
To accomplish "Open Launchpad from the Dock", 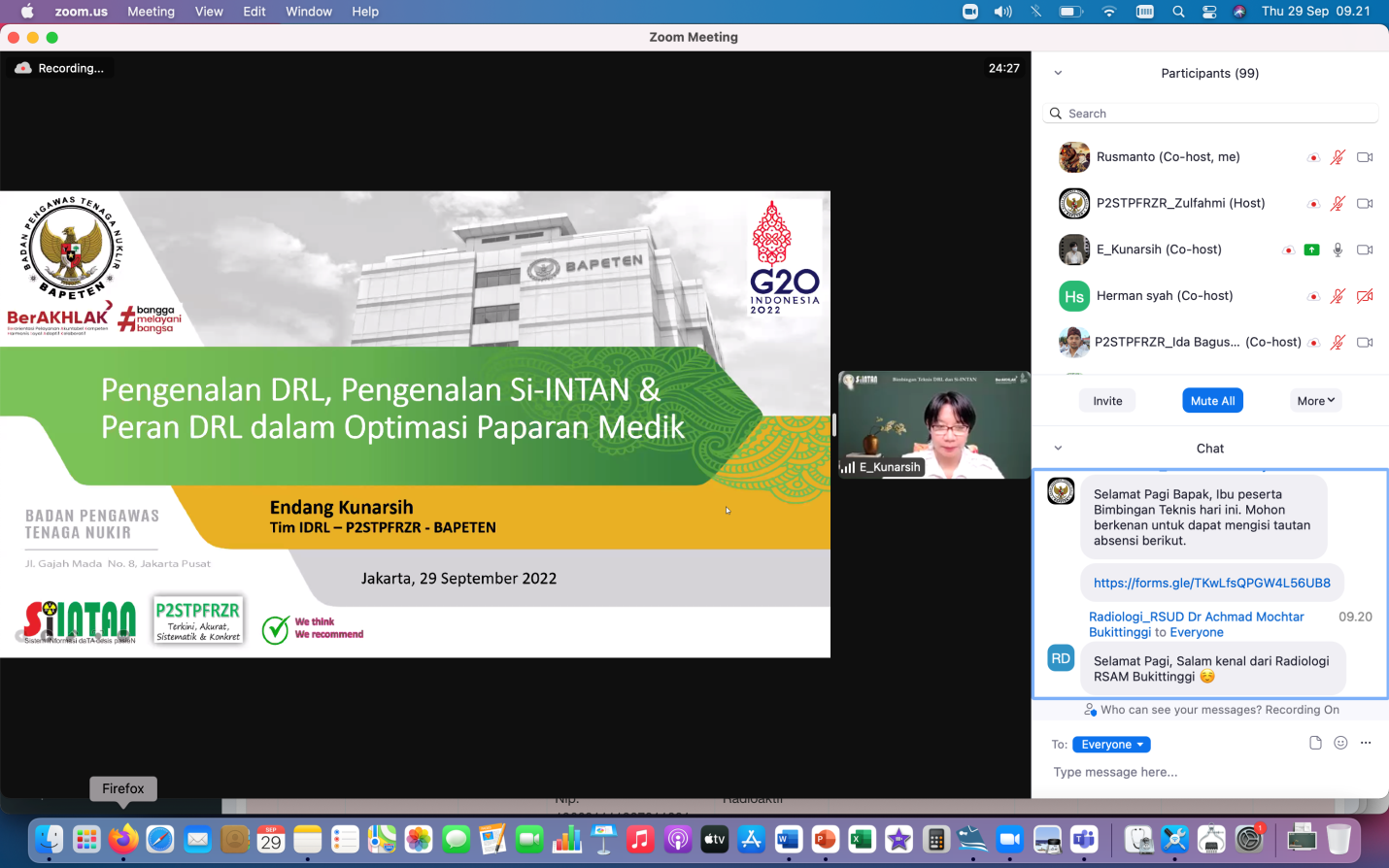I will click(x=86, y=839).
